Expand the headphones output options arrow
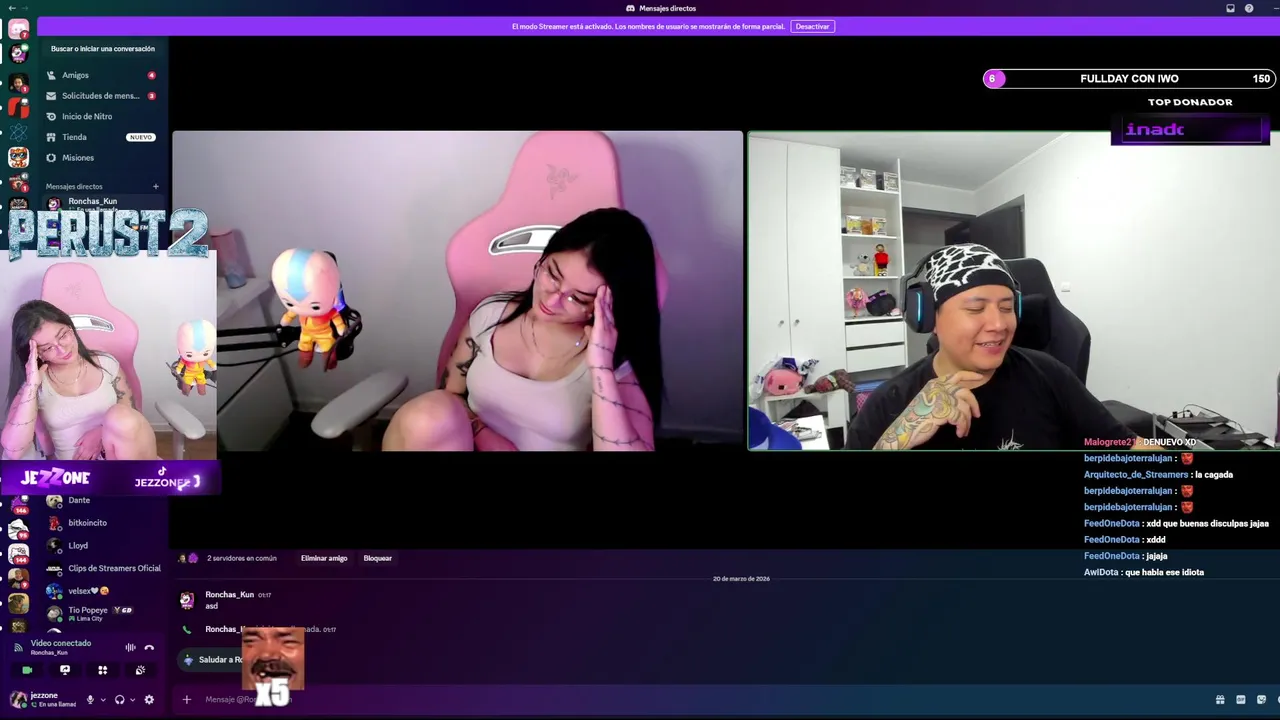 click(x=131, y=700)
